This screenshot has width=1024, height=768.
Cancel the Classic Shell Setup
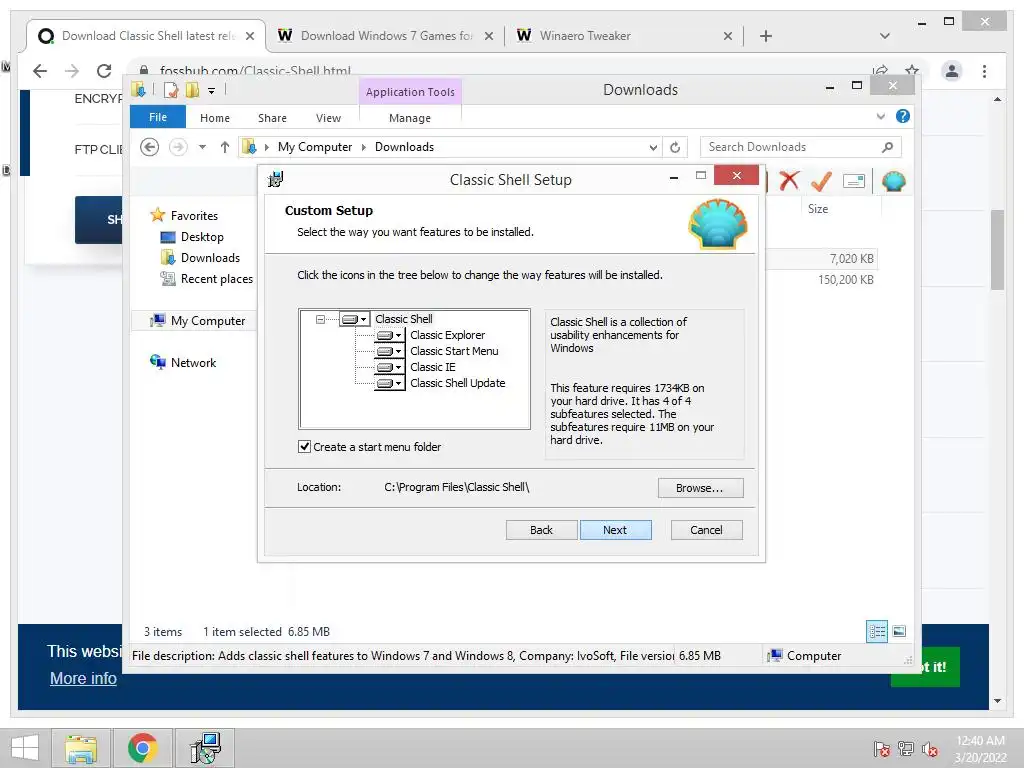[707, 530]
